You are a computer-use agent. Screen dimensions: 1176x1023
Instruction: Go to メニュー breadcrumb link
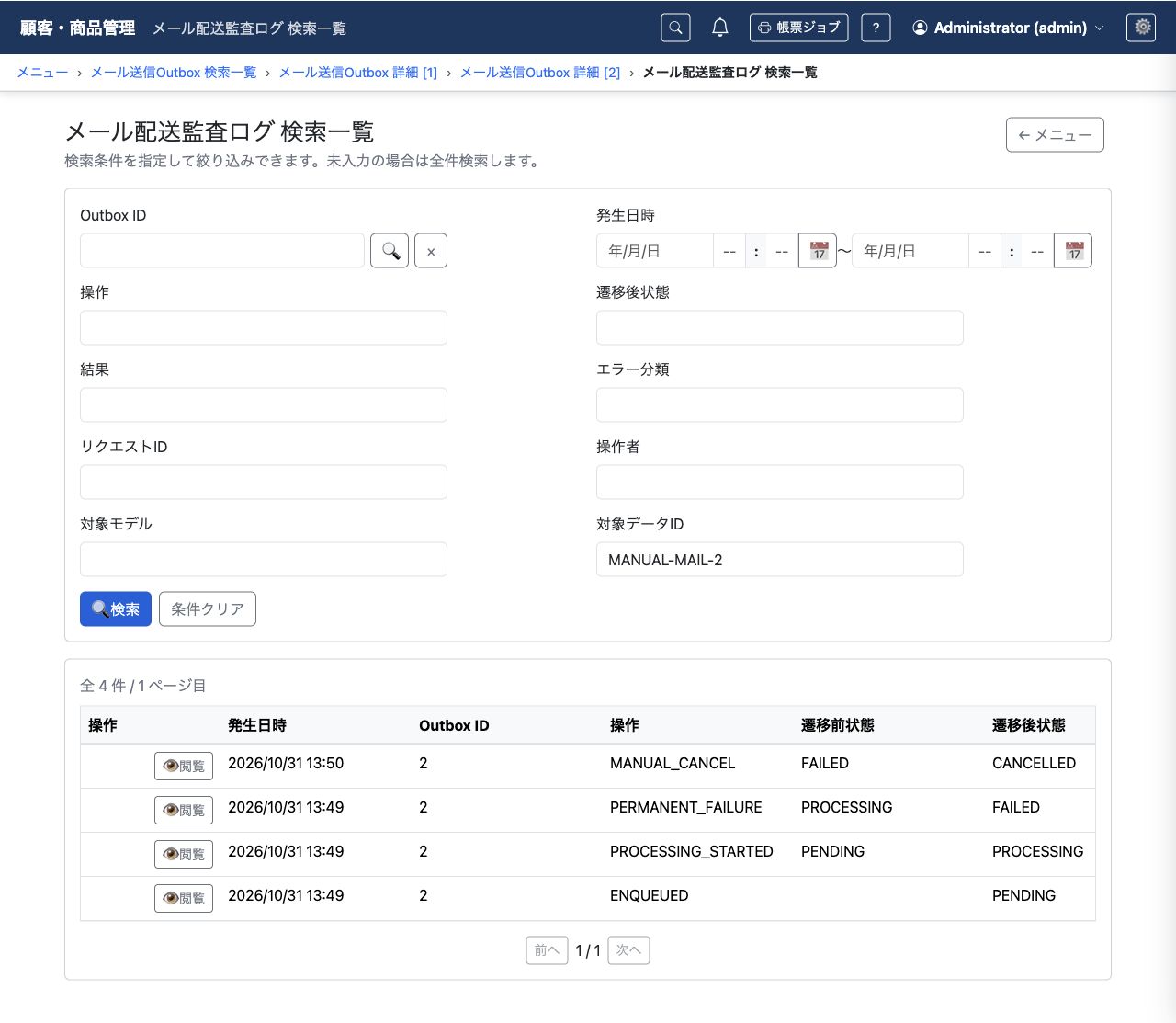click(42, 73)
